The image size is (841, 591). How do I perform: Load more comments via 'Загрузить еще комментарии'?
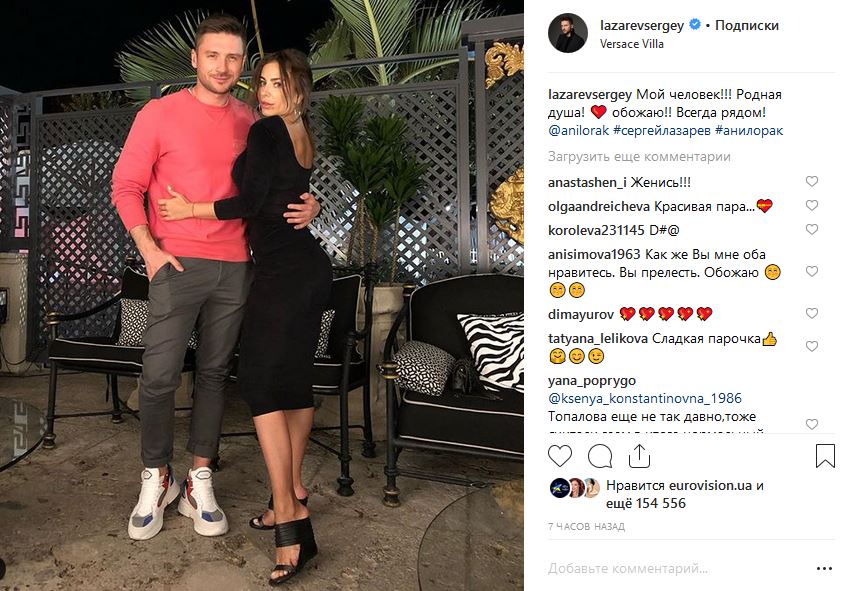639,157
